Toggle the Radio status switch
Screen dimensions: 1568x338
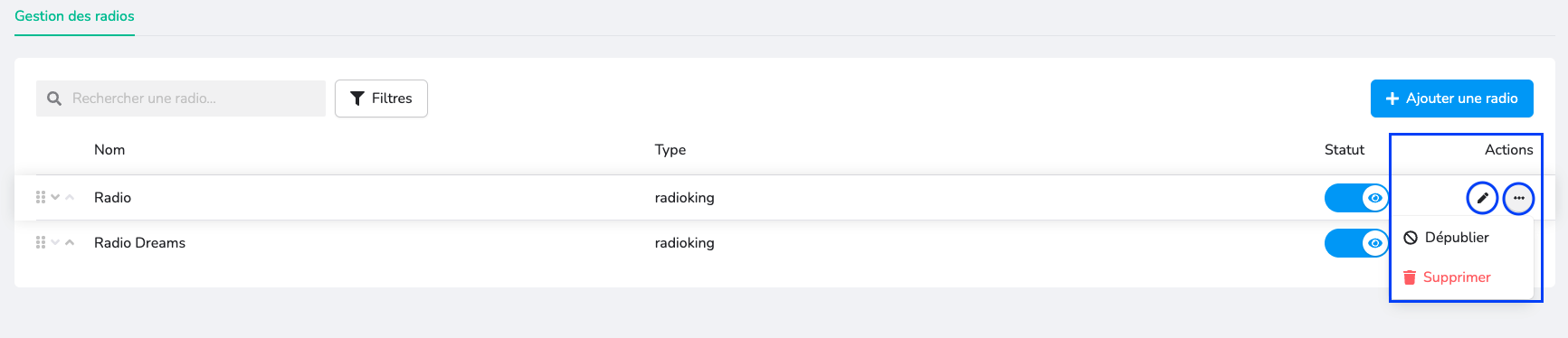(x=1356, y=198)
